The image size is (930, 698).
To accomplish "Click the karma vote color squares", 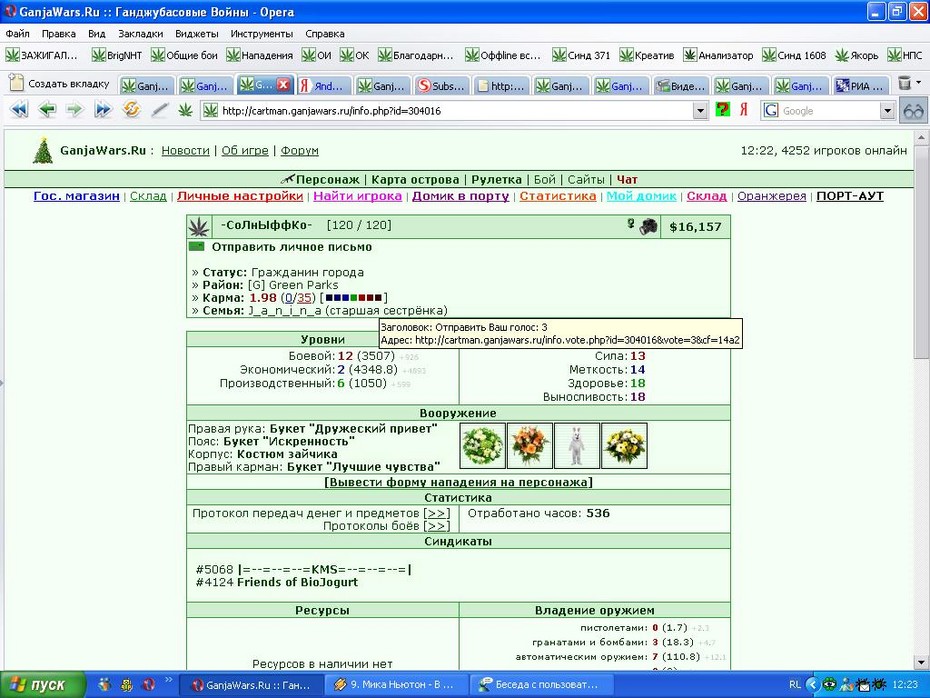I will 353,298.
